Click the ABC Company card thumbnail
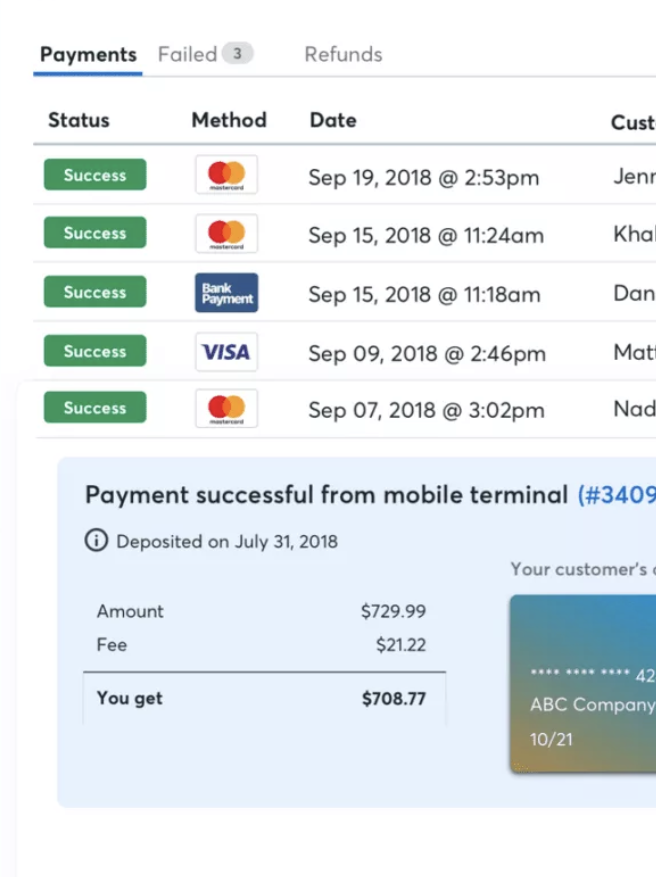This screenshot has height=877, width=656. tap(583, 684)
